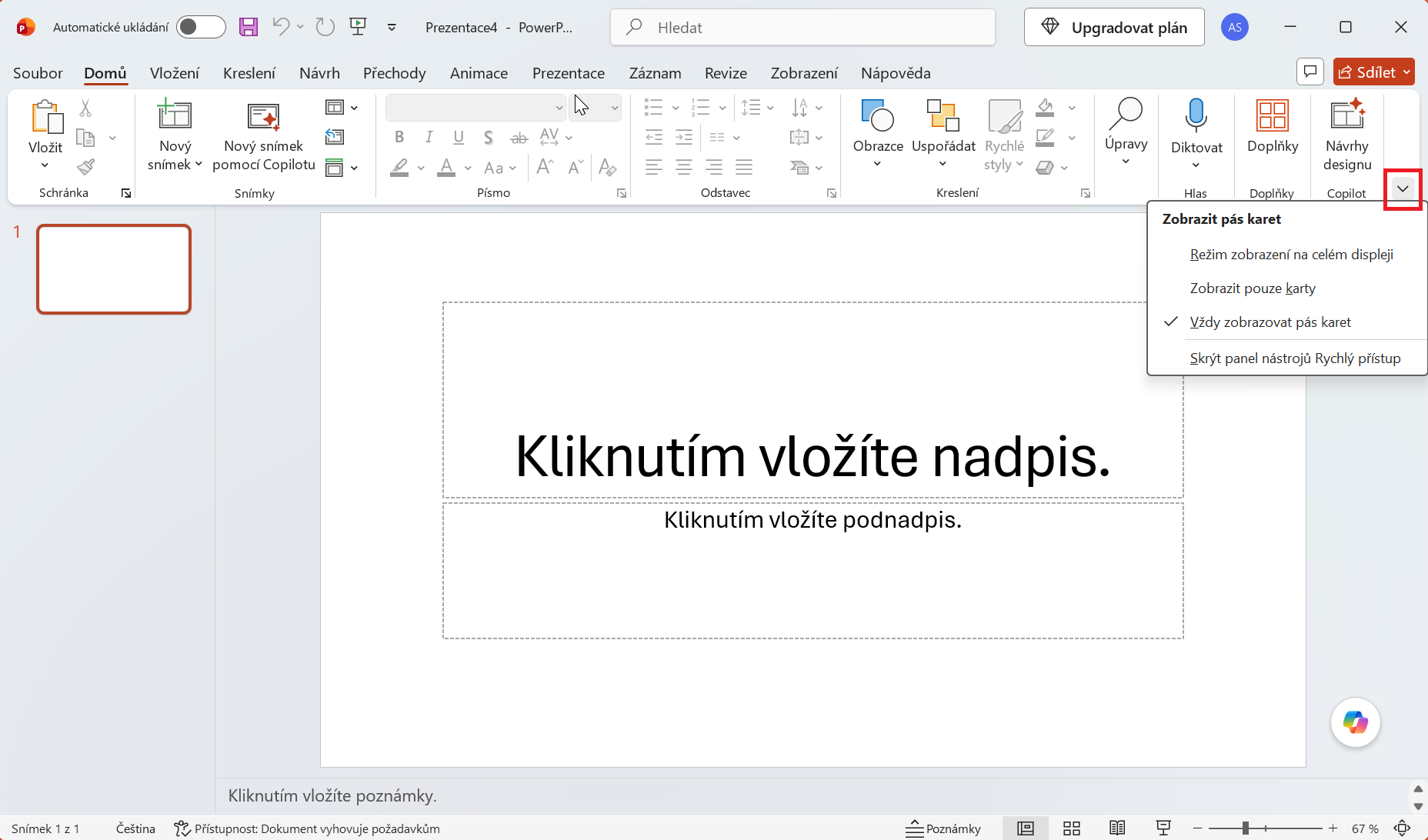Switch to Reading view icon
The width and height of the screenshot is (1428, 840).
coord(1117,828)
